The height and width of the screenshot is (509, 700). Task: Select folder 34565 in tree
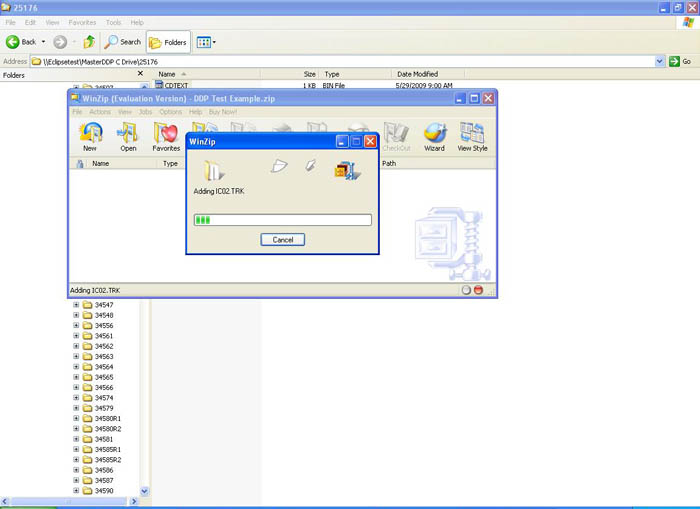pos(104,377)
